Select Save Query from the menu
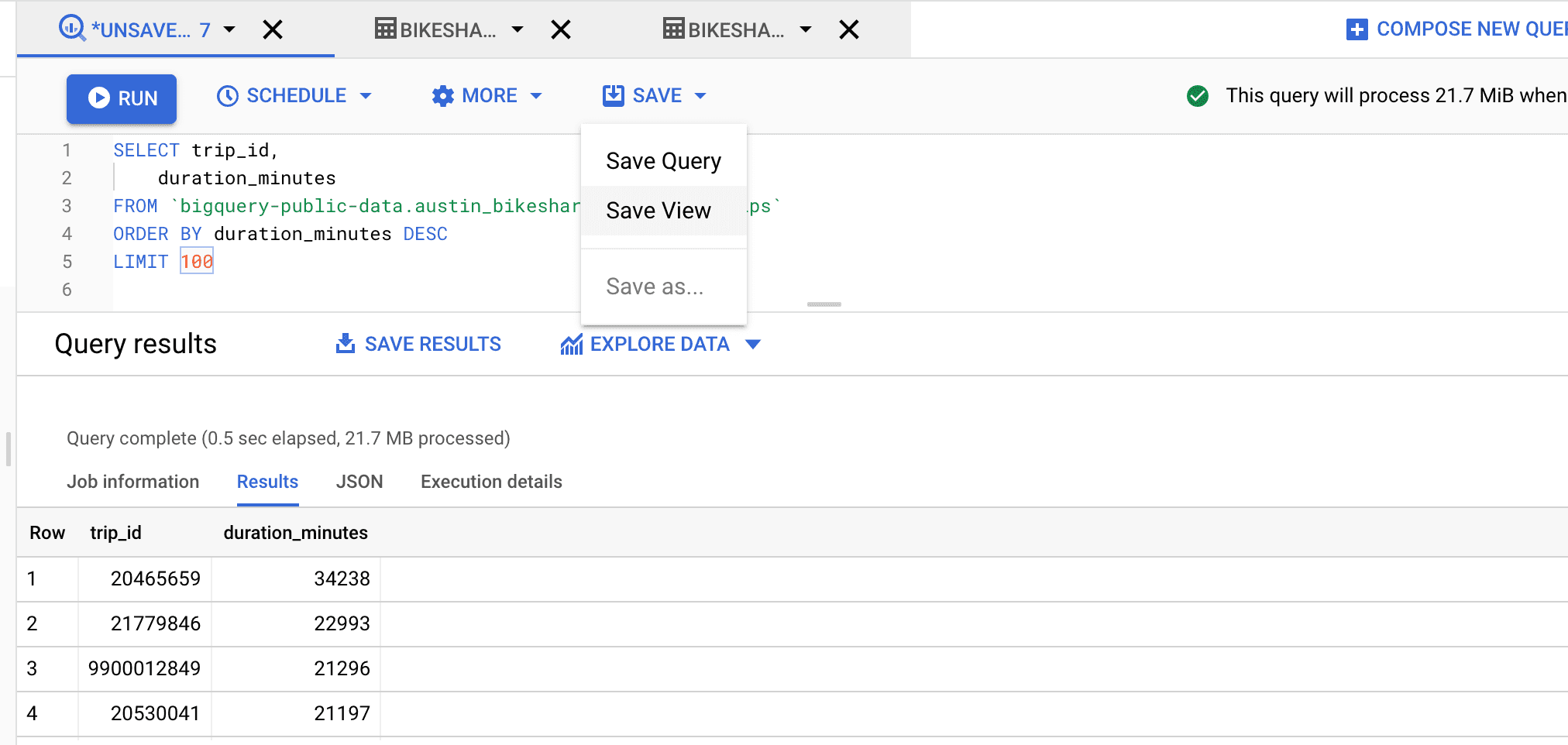Screen dimensions: 1568x745 pos(663,161)
